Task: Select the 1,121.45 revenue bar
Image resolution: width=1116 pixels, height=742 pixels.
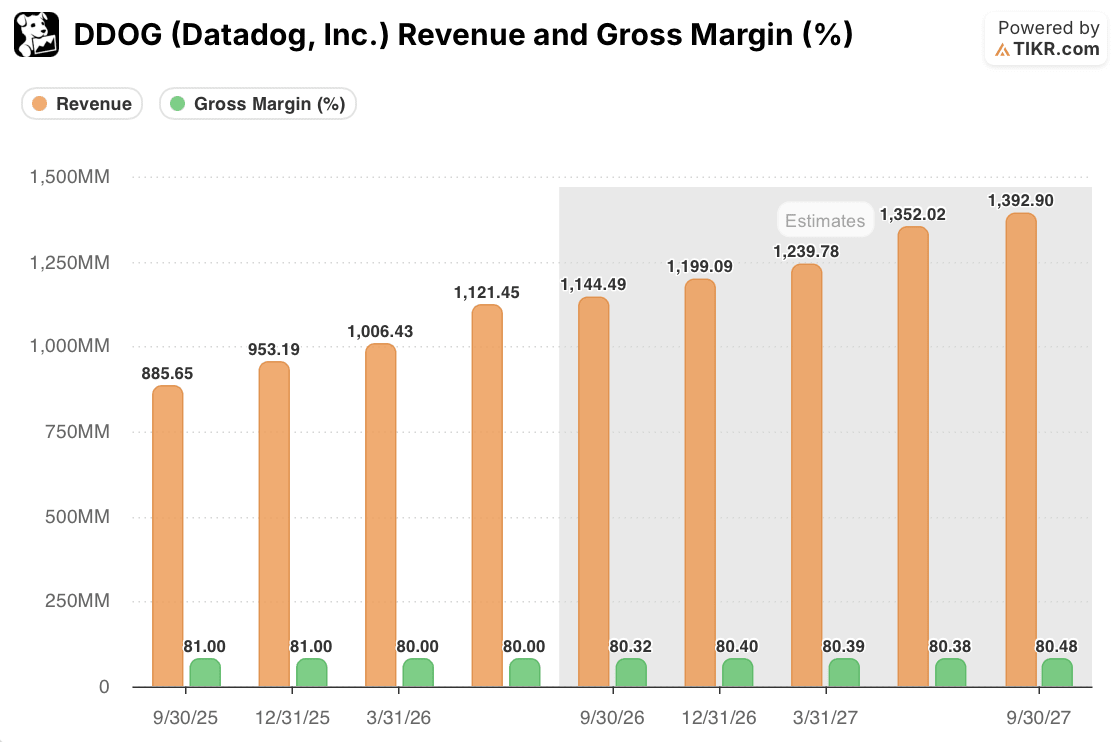Action: click(x=488, y=496)
